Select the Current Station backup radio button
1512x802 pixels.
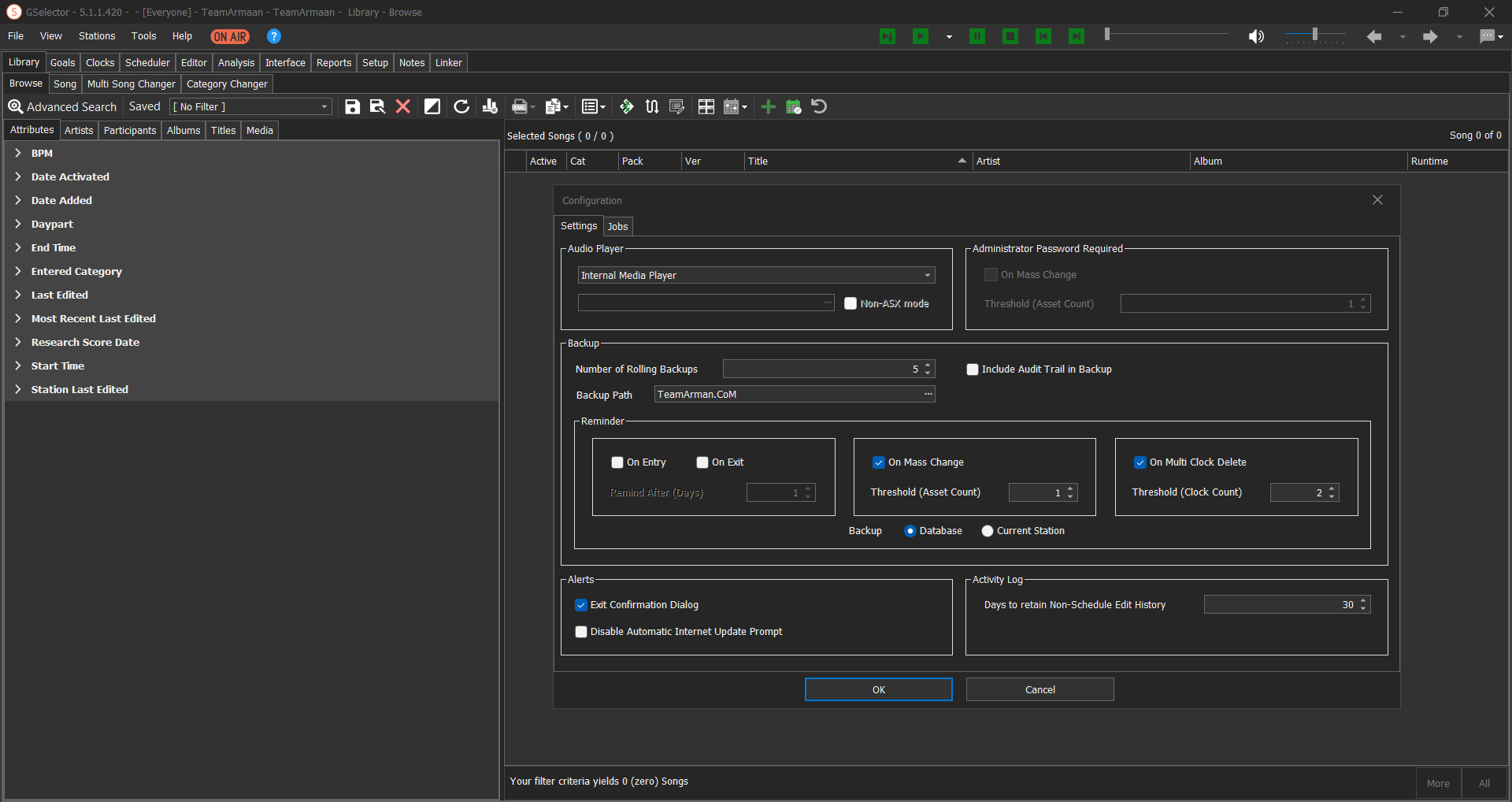tap(988, 531)
